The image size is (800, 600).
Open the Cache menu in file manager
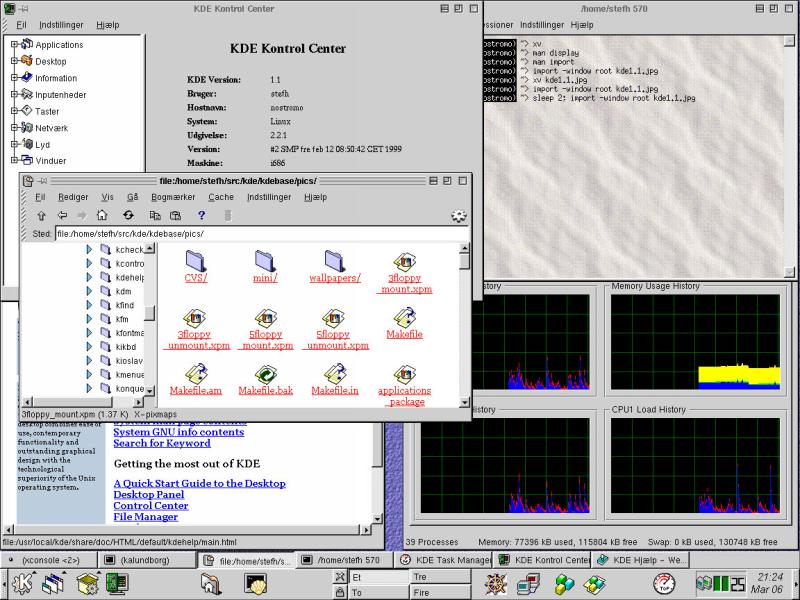coord(221,198)
